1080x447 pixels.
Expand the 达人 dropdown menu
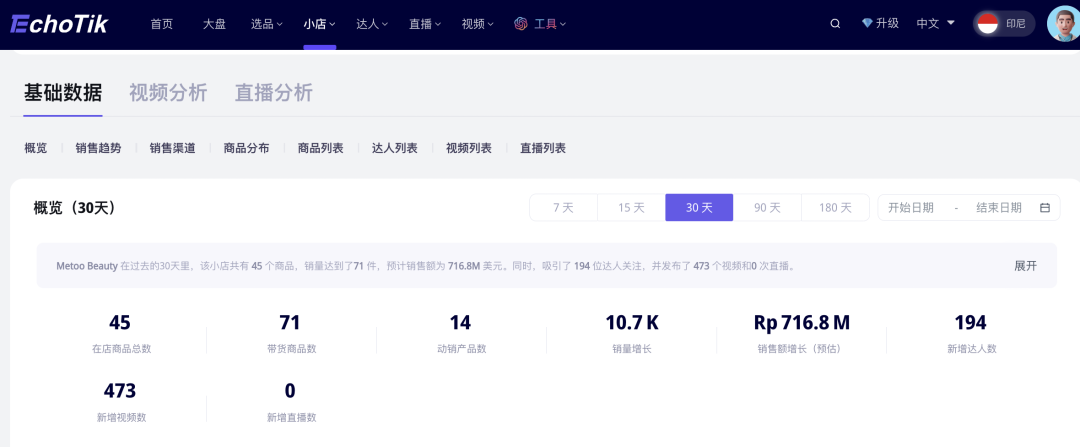tap(372, 24)
